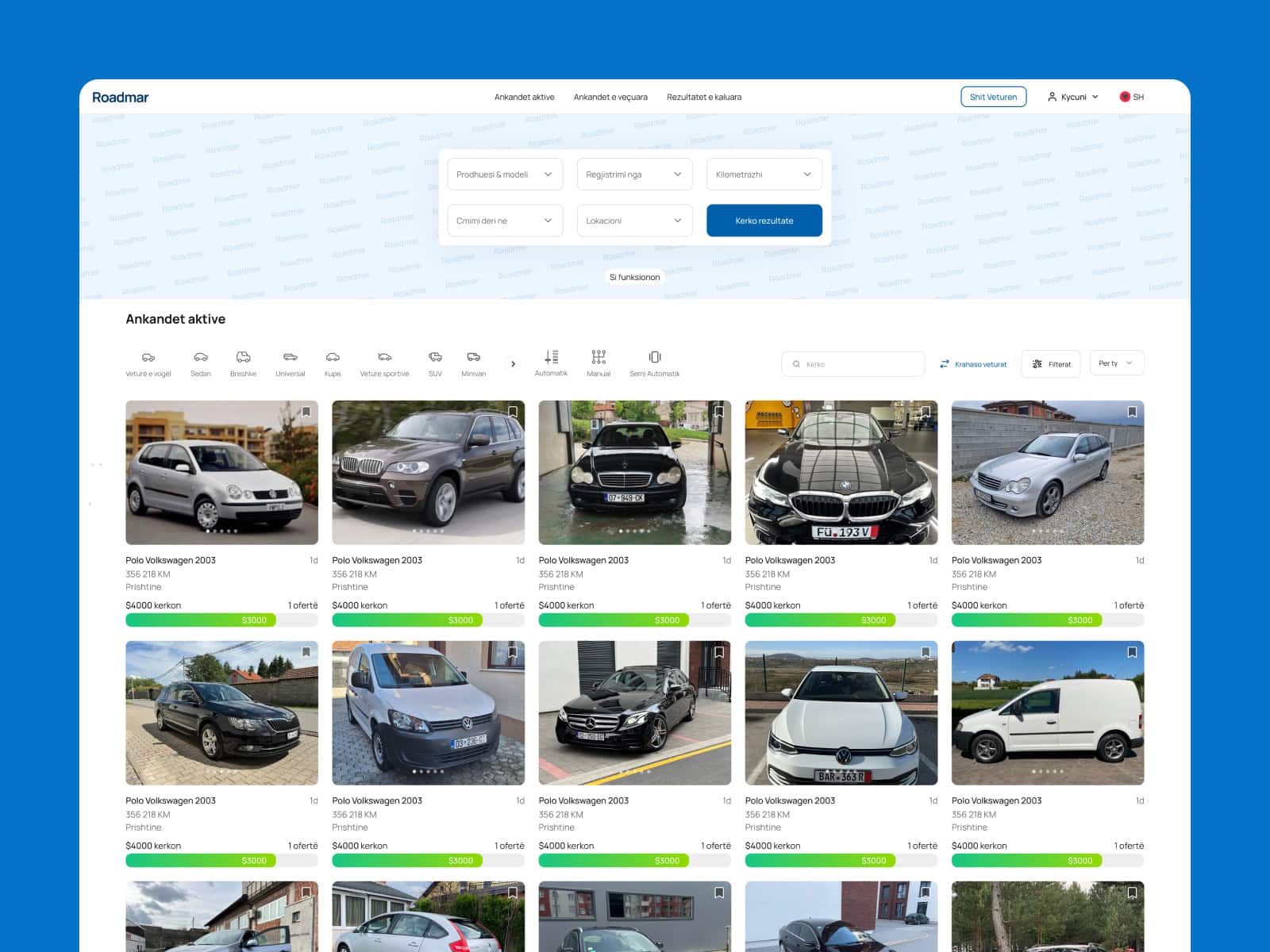Filter by Semi Automatik transmission icon
The width and height of the screenshot is (1270, 952).
pyautogui.click(x=655, y=357)
